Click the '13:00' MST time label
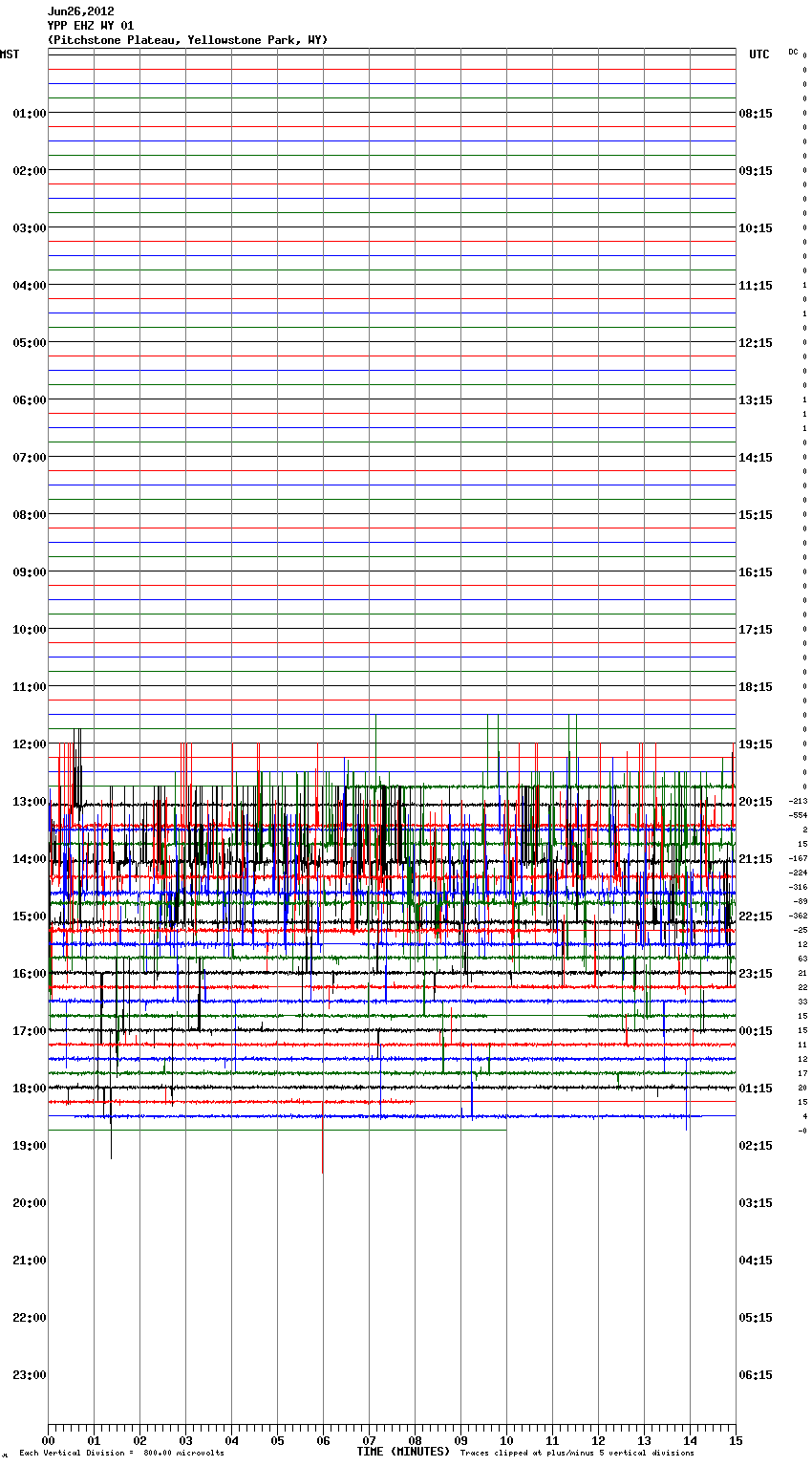812x1466 pixels. (x=30, y=802)
